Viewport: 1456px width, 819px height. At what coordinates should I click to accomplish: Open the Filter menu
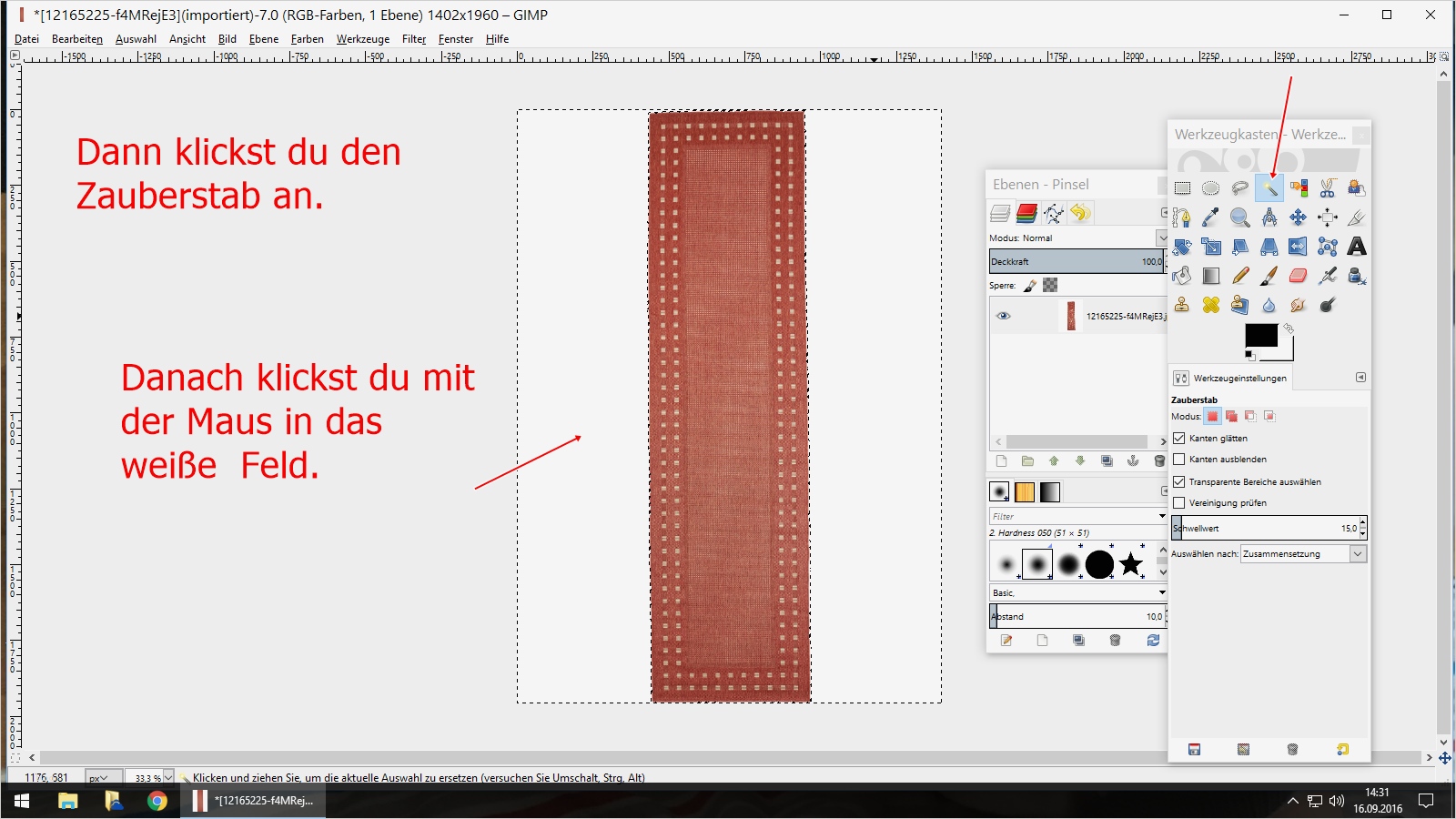point(414,39)
